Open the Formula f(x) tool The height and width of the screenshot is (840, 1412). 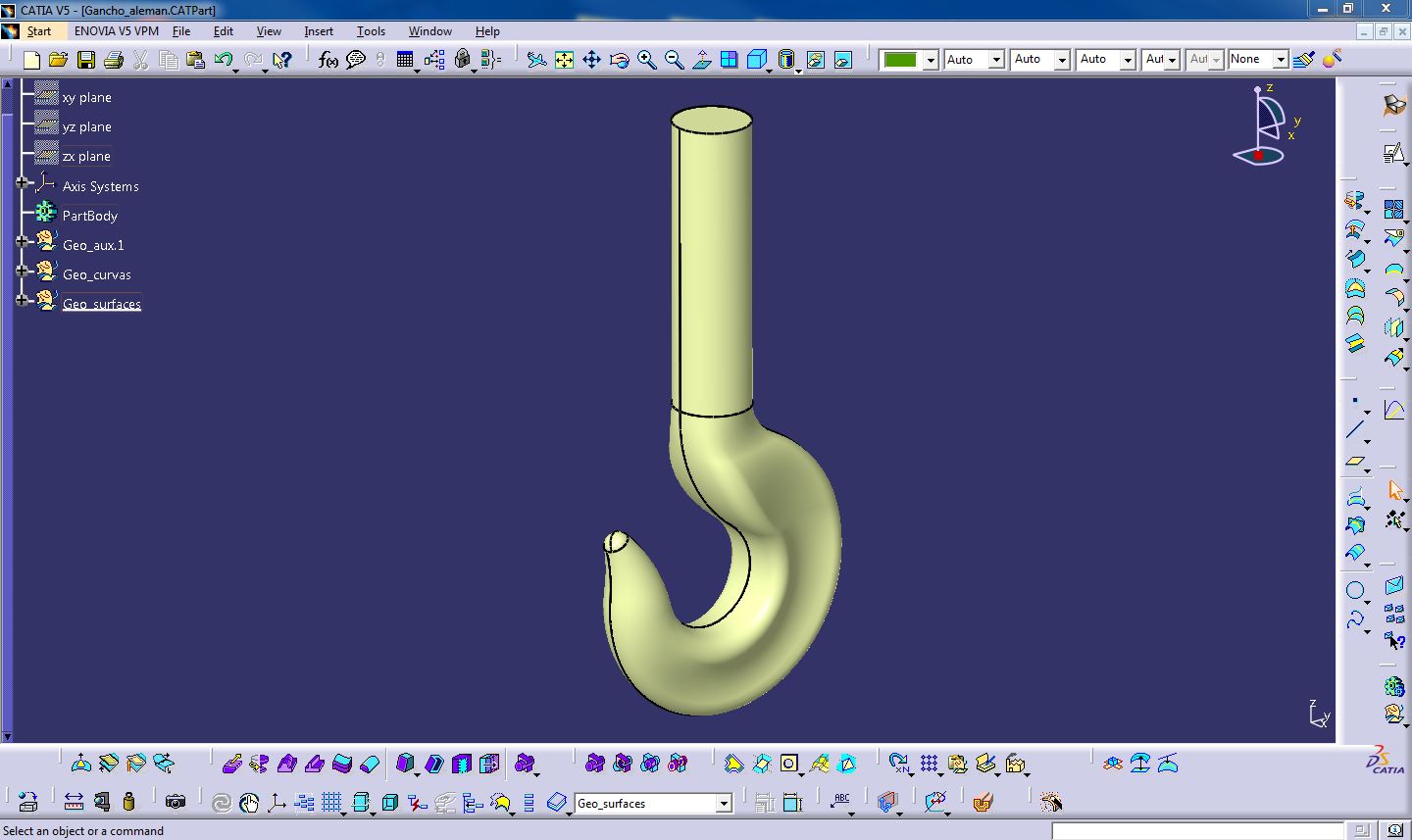328,60
